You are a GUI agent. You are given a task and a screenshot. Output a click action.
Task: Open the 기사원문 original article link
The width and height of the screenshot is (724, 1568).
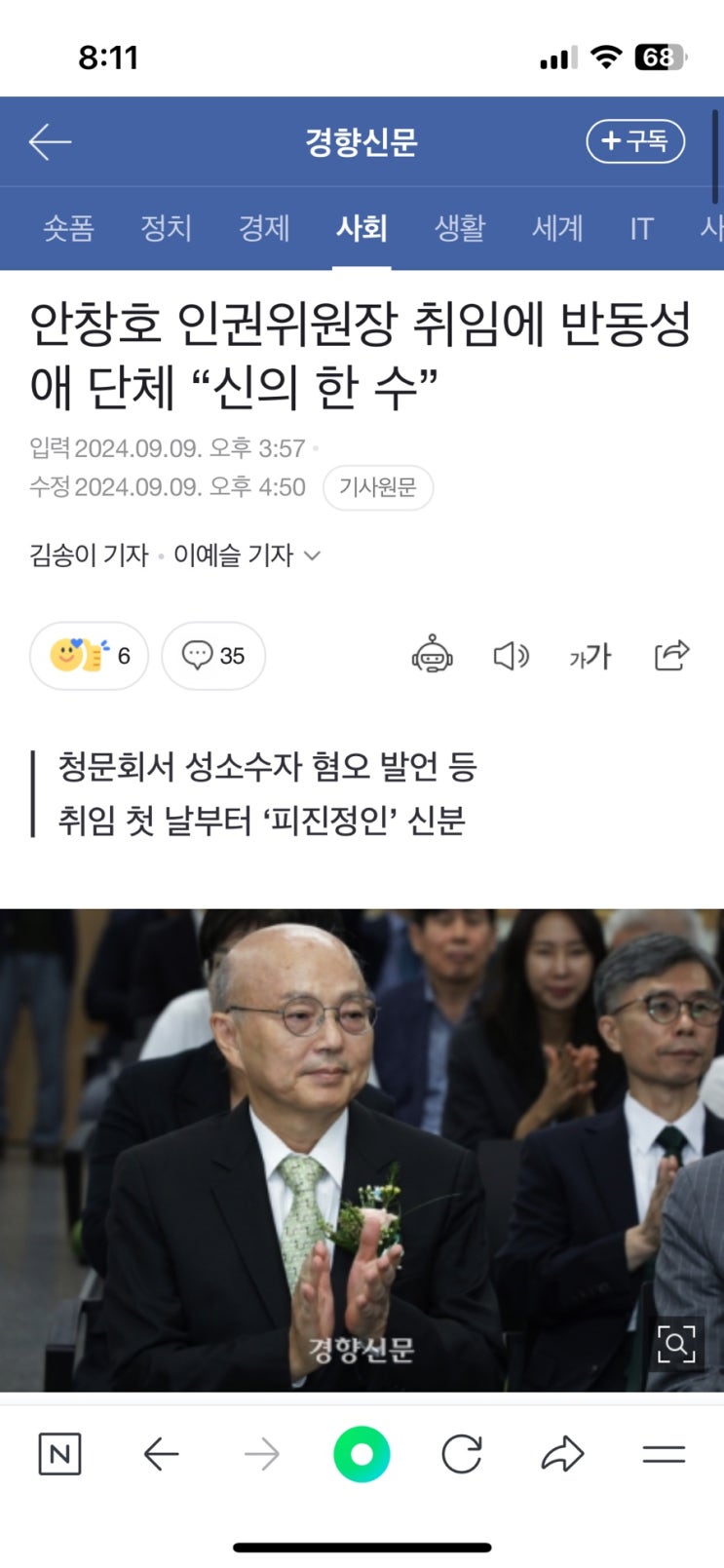(378, 487)
